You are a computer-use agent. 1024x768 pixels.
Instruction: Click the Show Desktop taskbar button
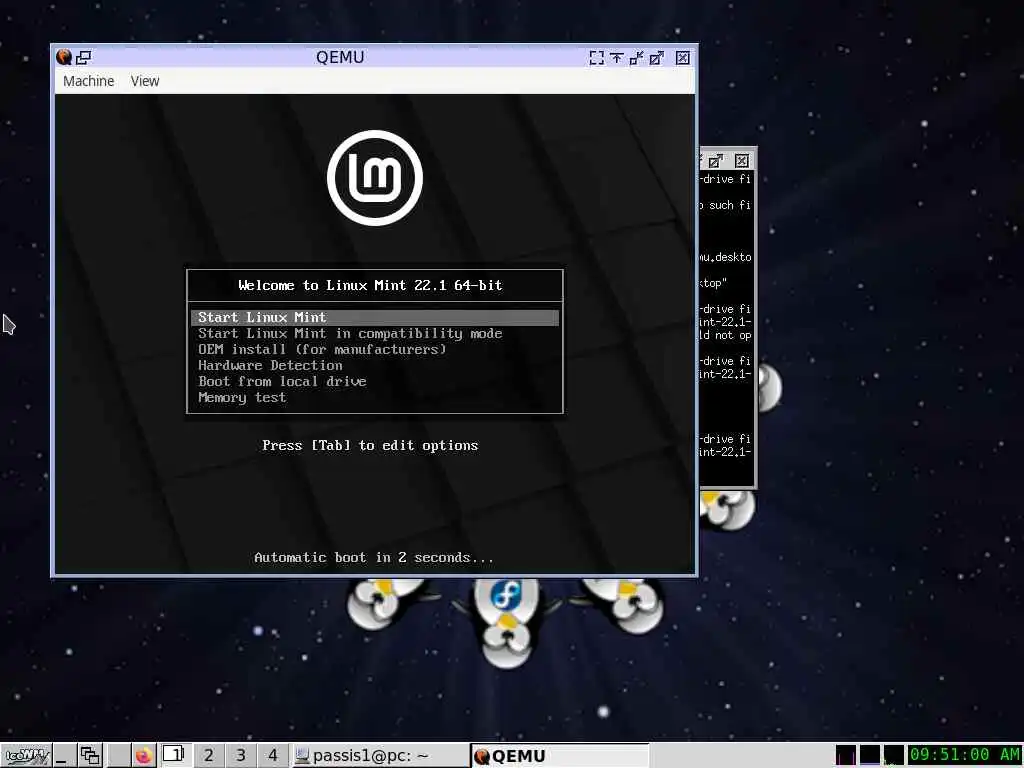(64, 756)
